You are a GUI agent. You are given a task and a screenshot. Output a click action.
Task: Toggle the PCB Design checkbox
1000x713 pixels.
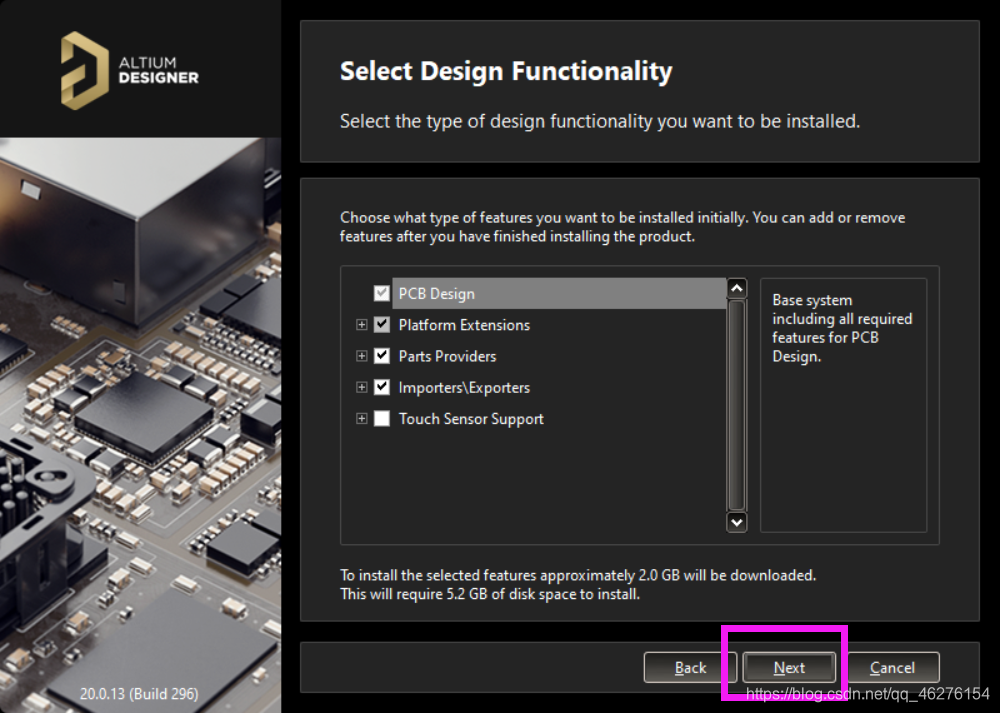(x=381, y=293)
